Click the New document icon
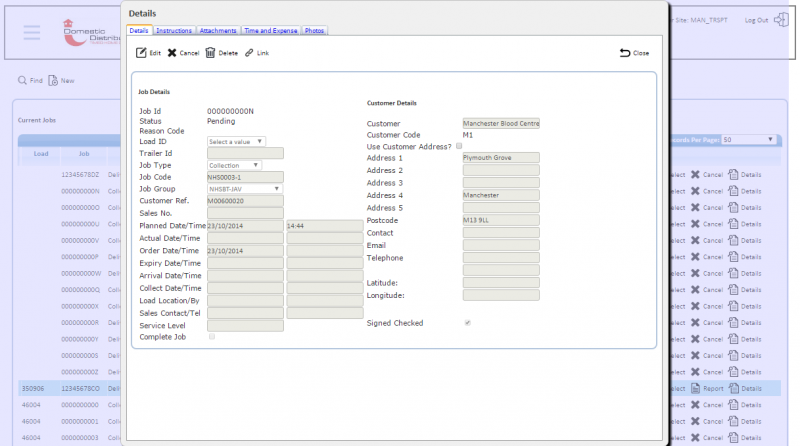This screenshot has width=800, height=446. pyautogui.click(x=53, y=80)
